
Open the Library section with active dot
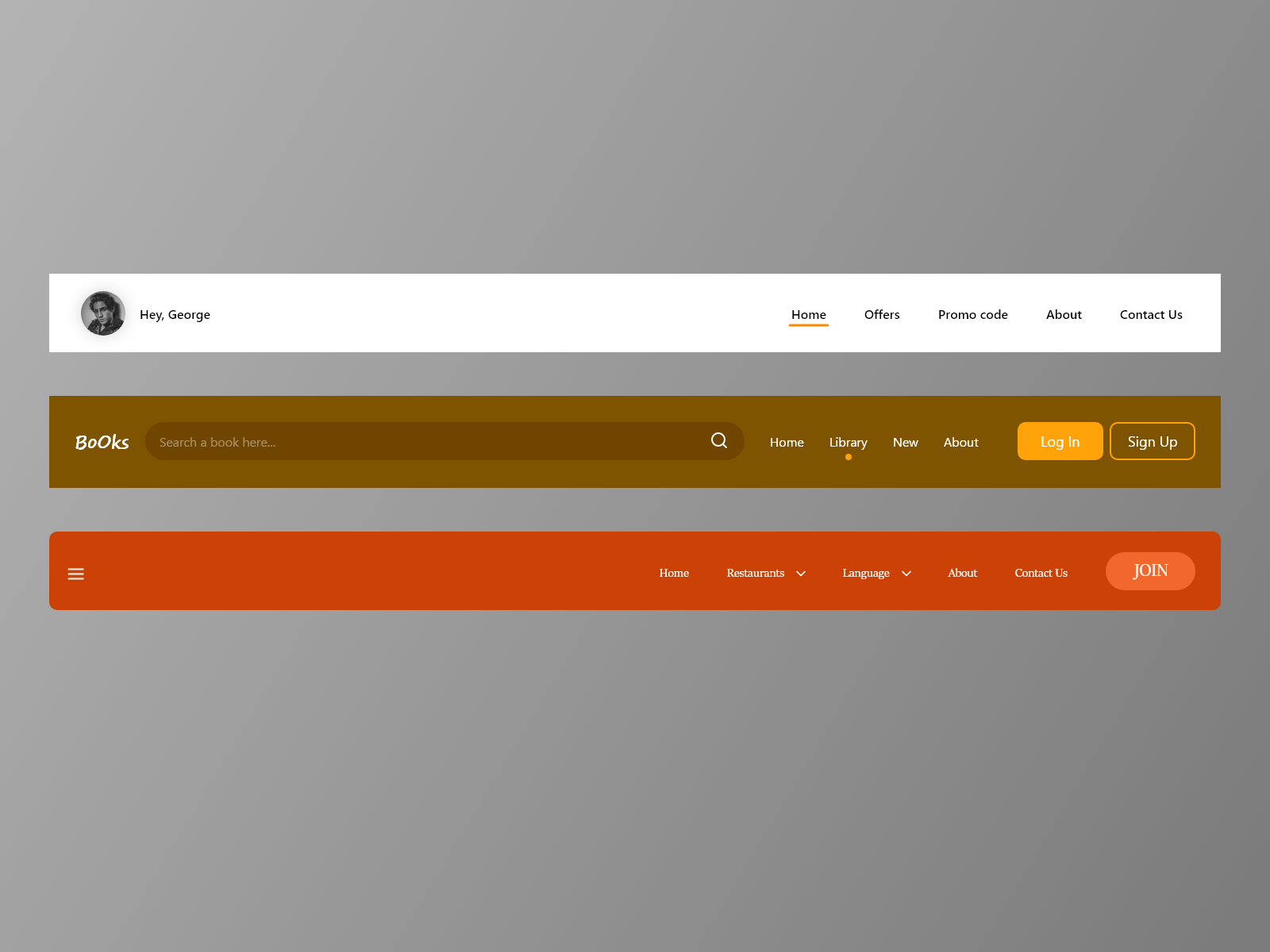848,442
